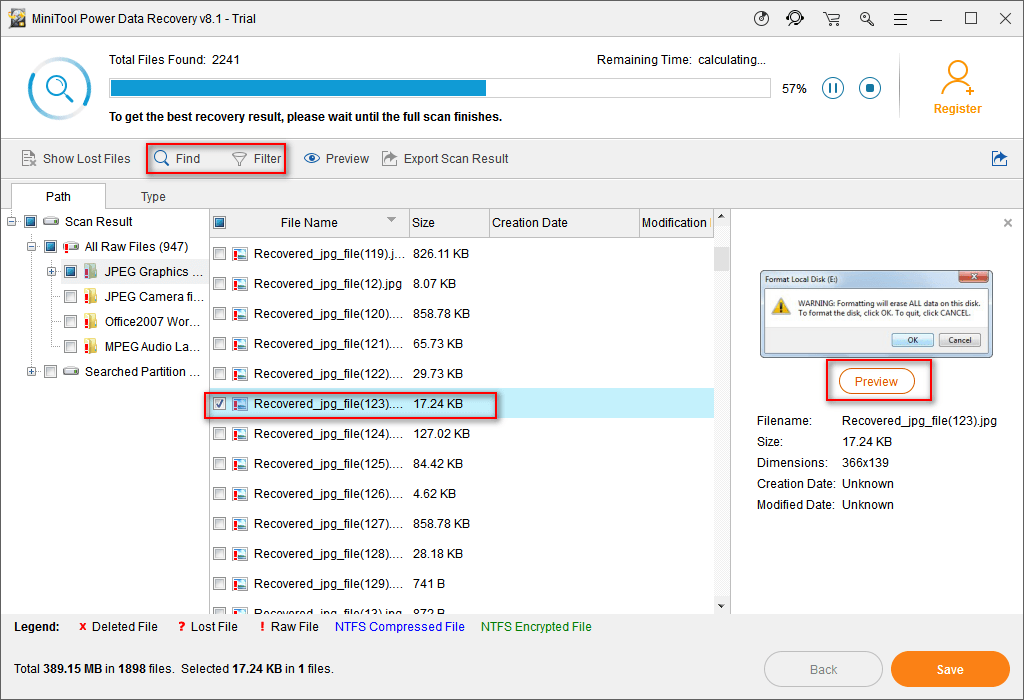
Task: Sort by File Name column
Action: (309, 223)
